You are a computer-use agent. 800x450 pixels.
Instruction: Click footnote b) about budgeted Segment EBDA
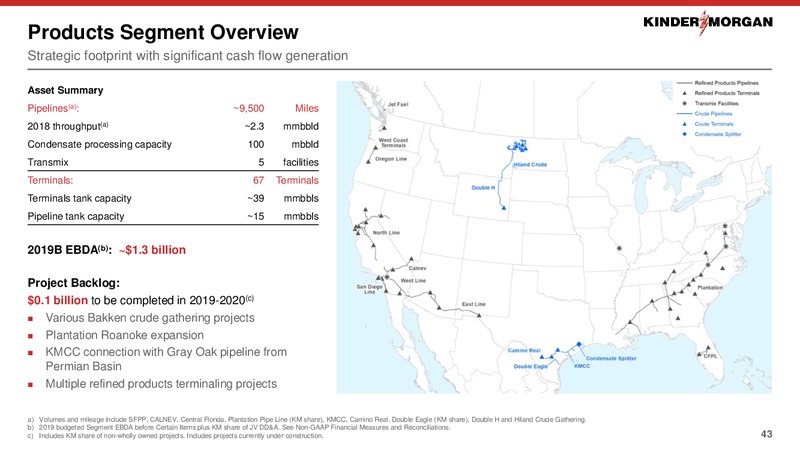point(239,428)
